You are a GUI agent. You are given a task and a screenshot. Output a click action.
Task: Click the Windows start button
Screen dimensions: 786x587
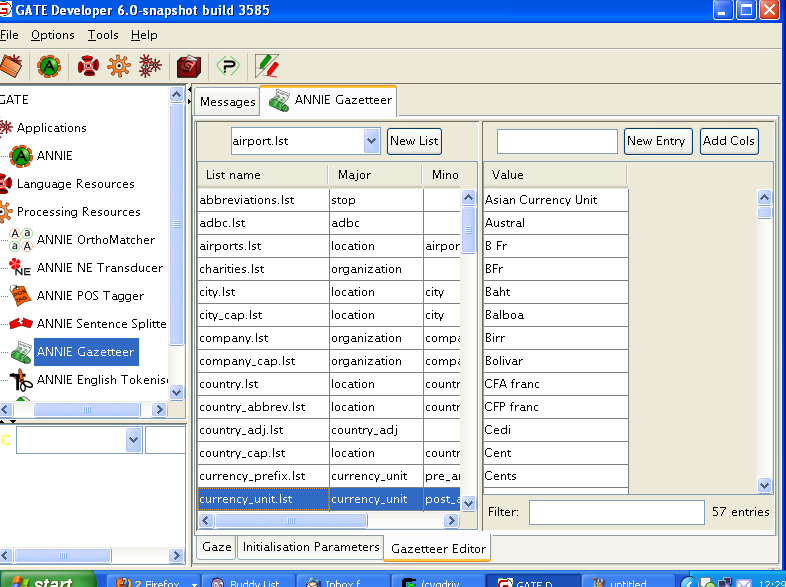point(46,580)
